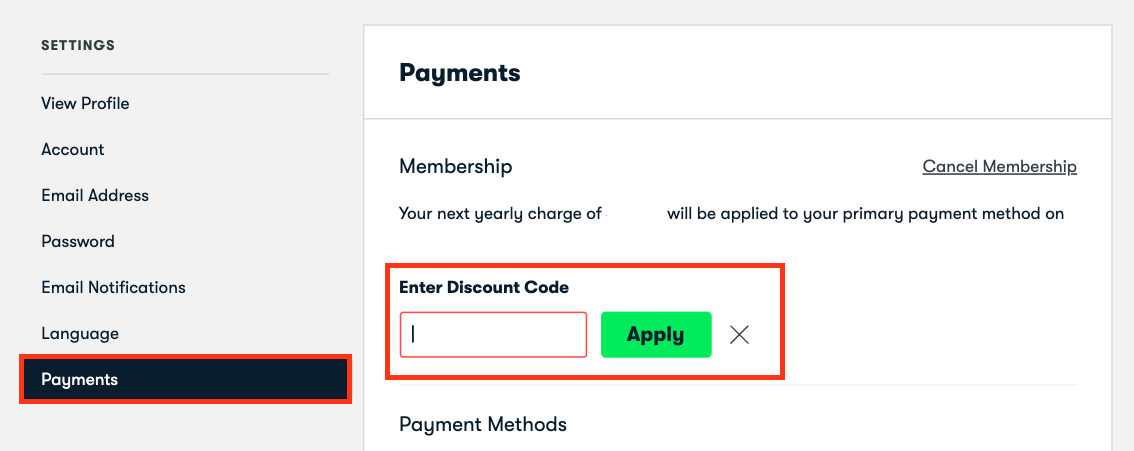Image resolution: width=1134 pixels, height=451 pixels.
Task: Open the Language settings
Action: (x=80, y=334)
